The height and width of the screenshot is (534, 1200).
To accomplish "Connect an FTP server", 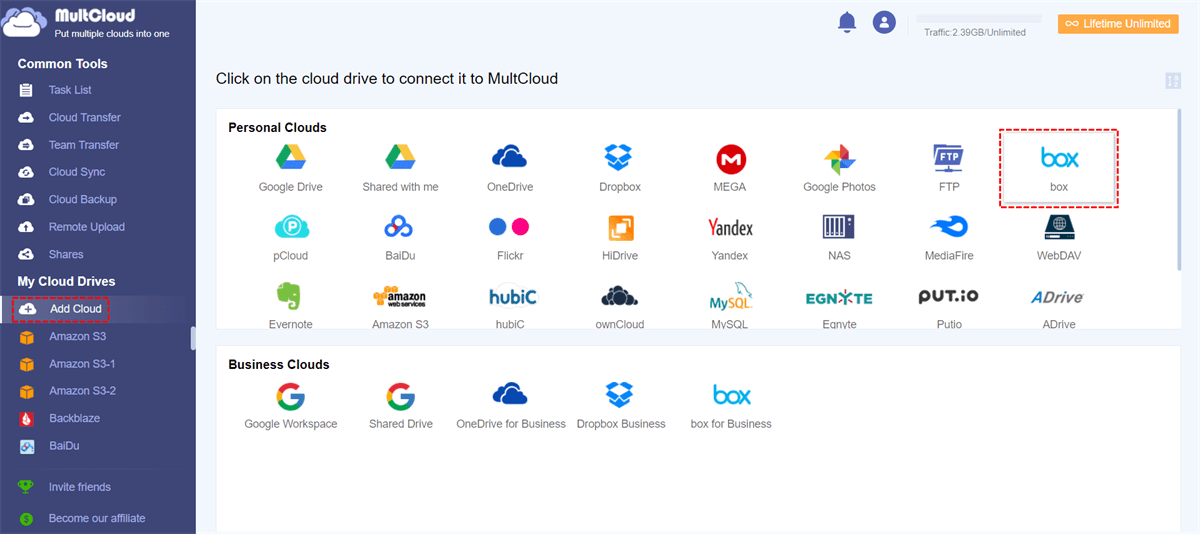I will pos(948,158).
